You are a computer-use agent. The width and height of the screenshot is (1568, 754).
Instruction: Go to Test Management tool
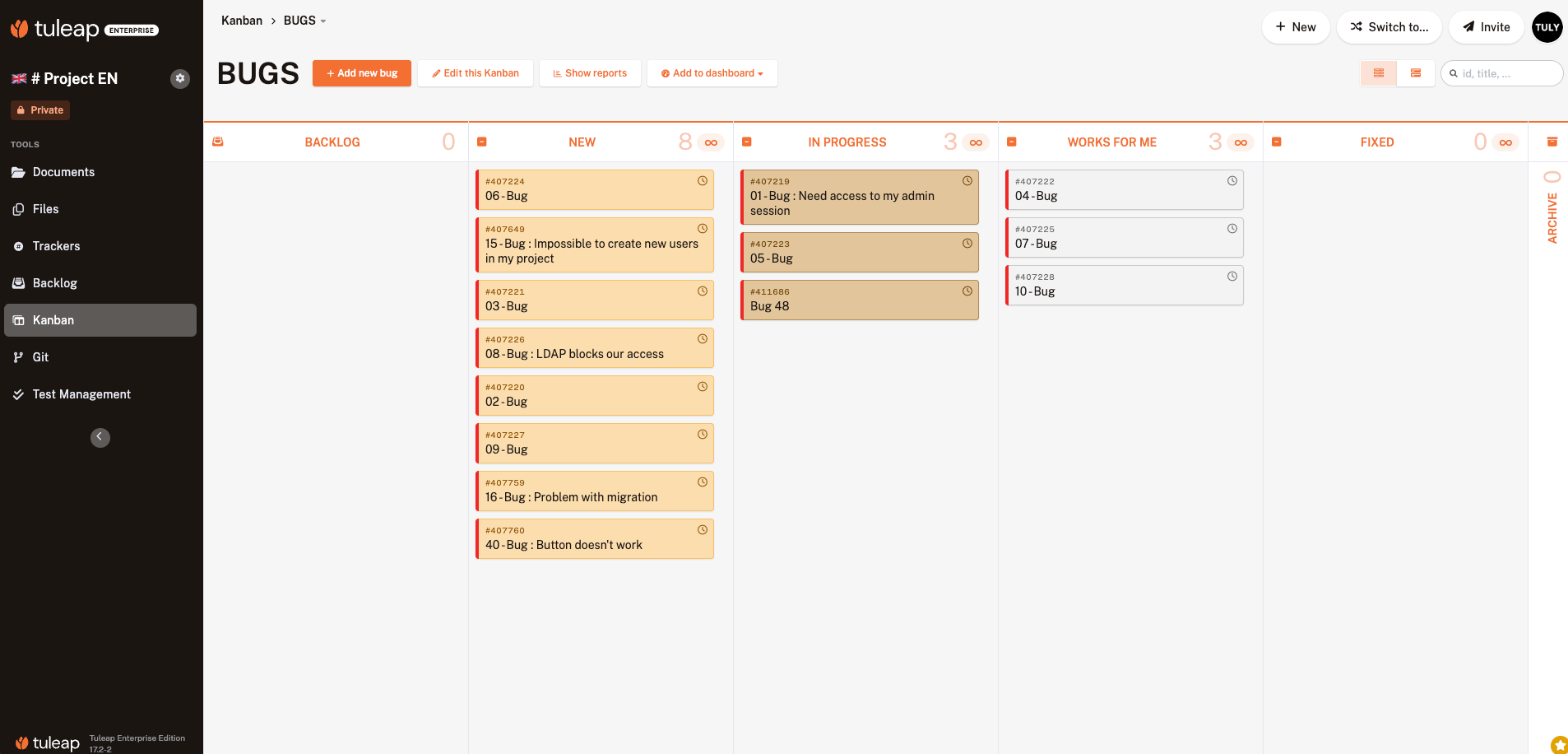tap(81, 394)
